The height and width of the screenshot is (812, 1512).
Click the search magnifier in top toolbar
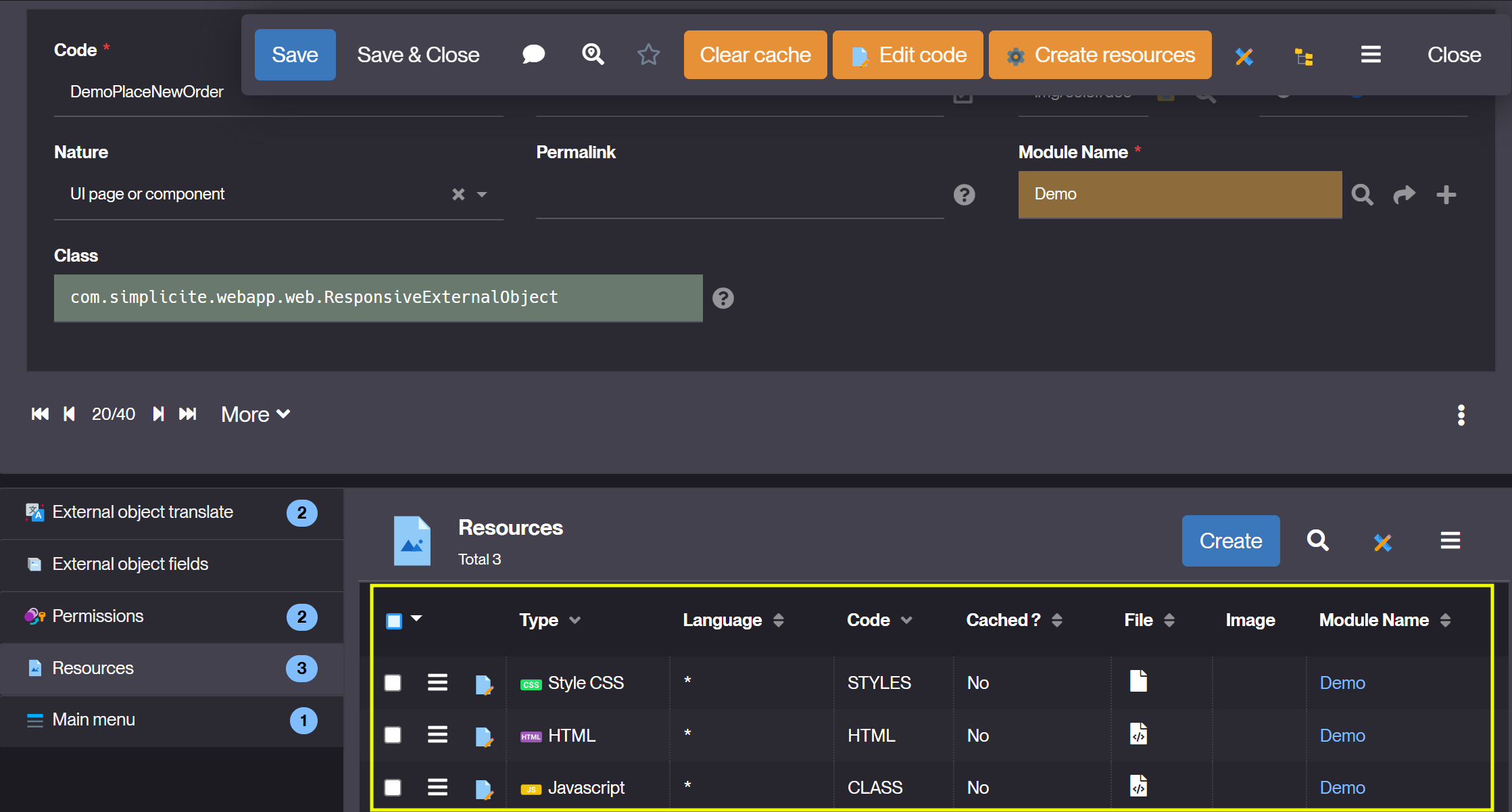593,55
